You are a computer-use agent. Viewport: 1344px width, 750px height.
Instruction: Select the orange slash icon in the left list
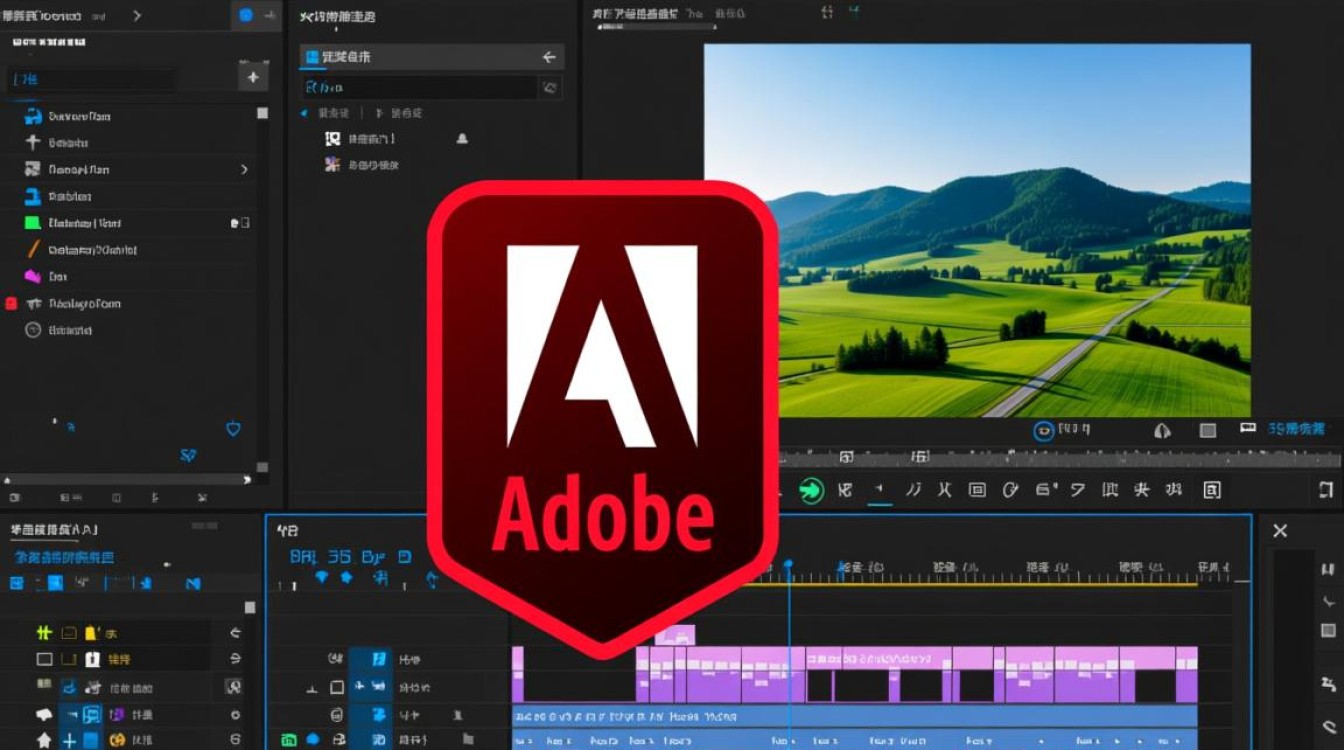tap(32, 250)
